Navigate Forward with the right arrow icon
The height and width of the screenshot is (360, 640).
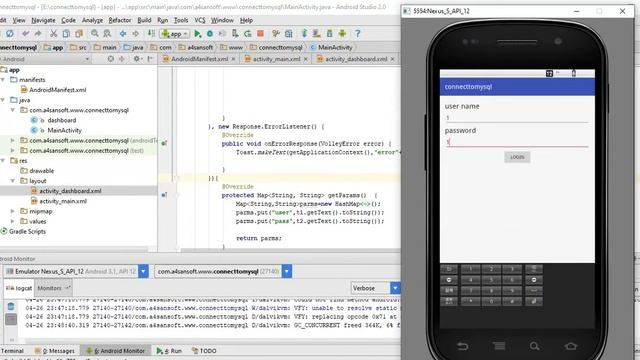click(136, 33)
